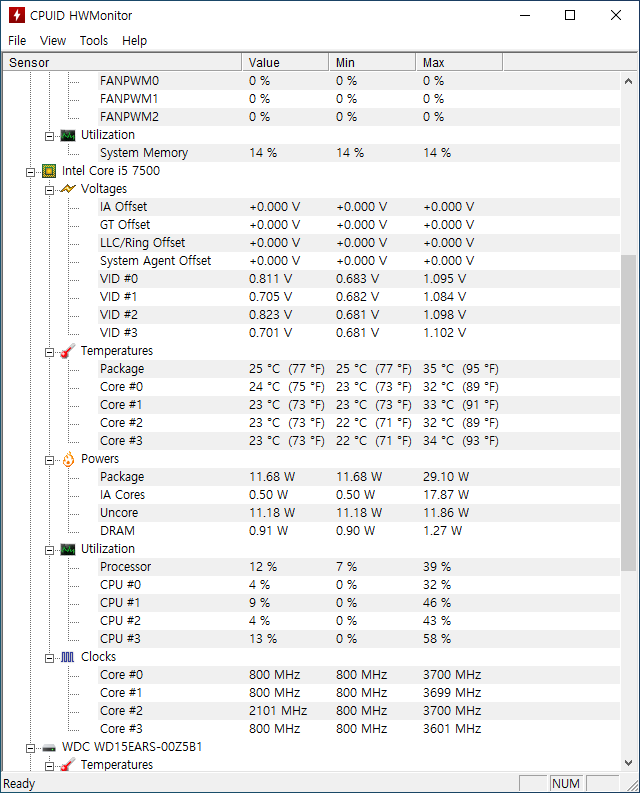640x793 pixels.
Task: Click the Max column header
Action: (x=459, y=62)
